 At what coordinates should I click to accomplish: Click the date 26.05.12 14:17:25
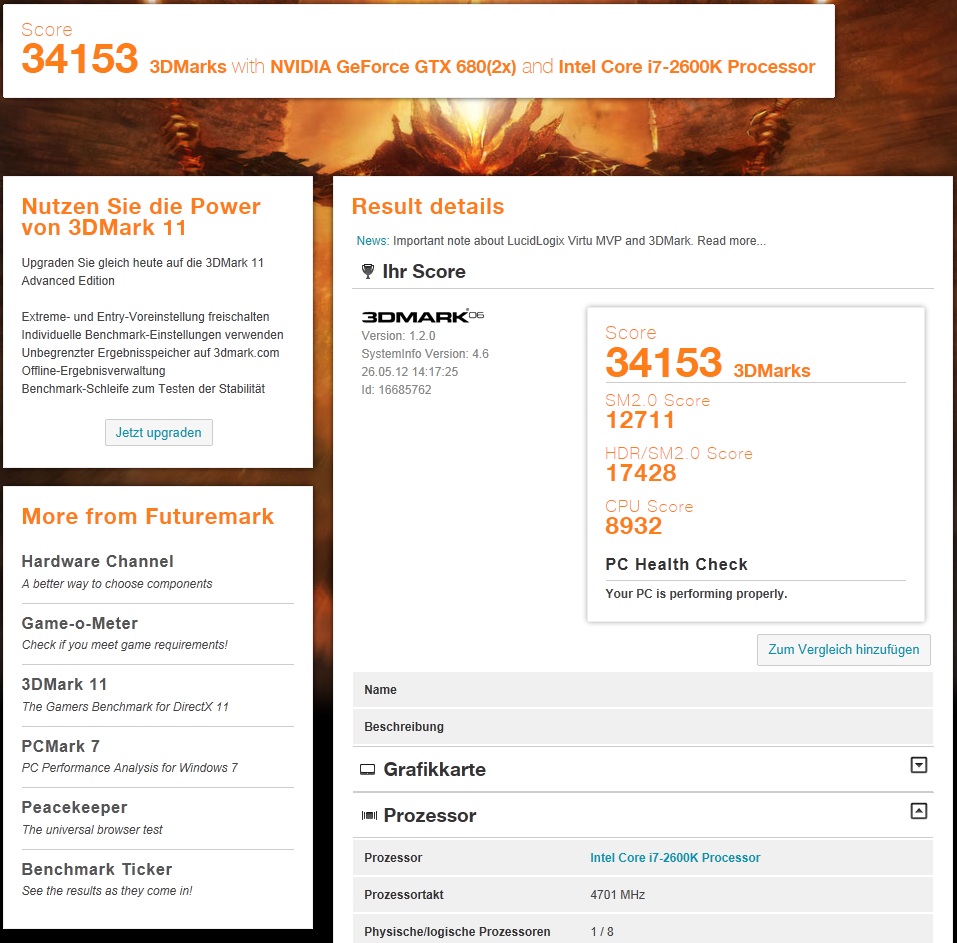click(410, 372)
